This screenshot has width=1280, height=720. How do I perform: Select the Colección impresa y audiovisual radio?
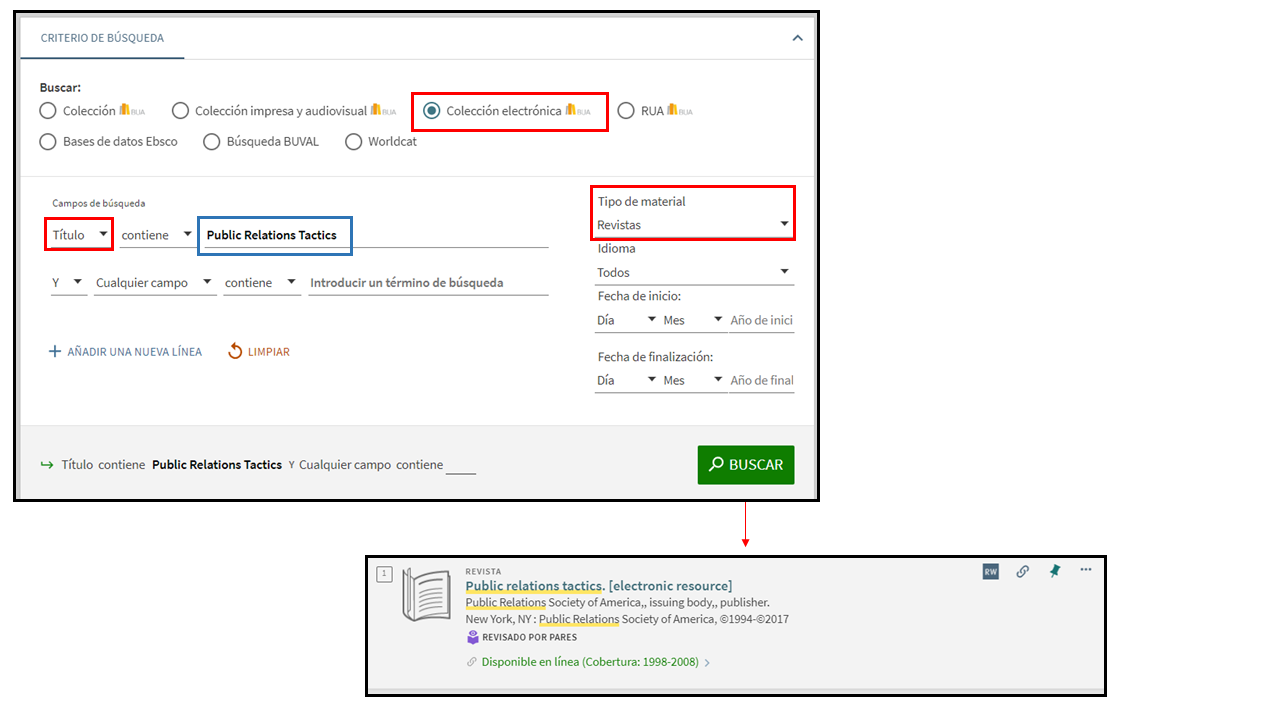(180, 111)
